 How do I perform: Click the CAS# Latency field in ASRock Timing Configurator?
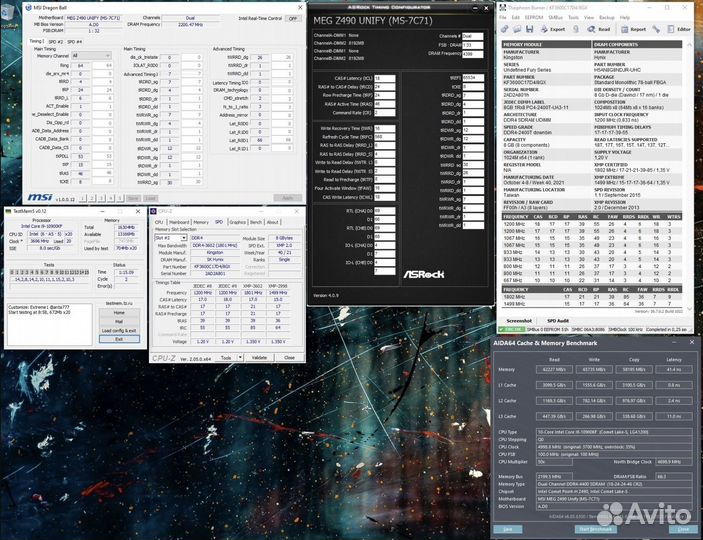coord(385,78)
